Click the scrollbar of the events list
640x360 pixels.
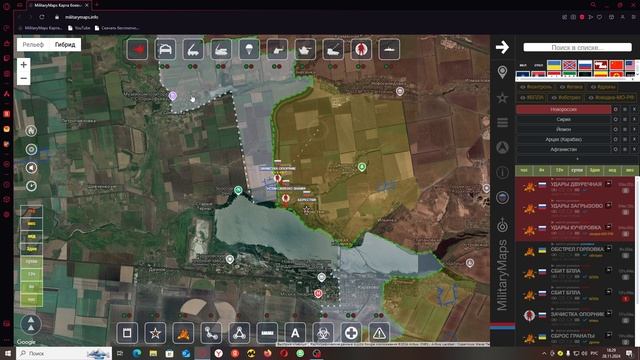(x=637, y=240)
